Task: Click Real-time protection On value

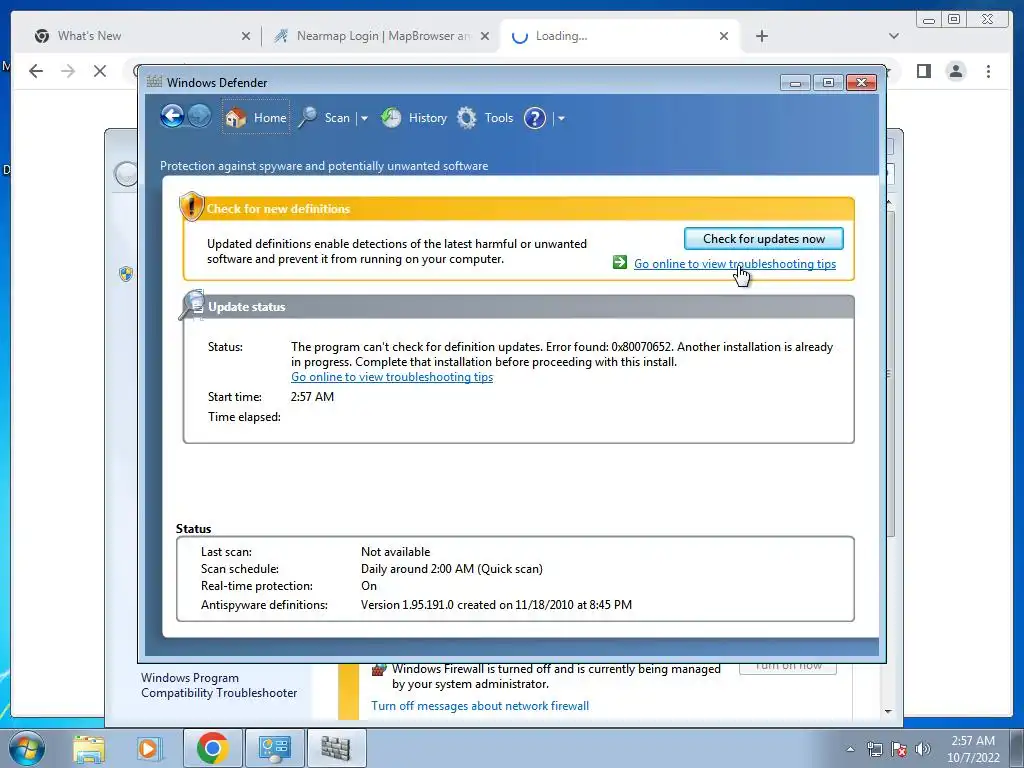Action: 369,586
